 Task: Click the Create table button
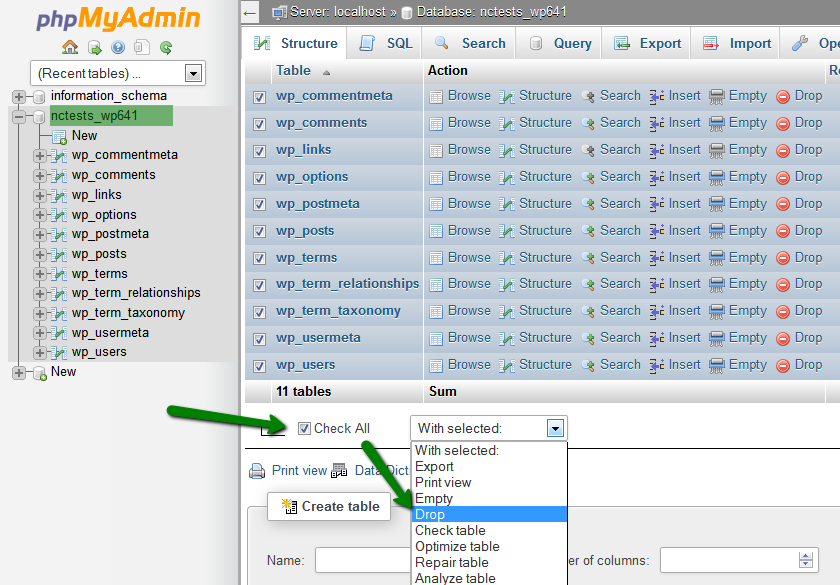point(331,506)
